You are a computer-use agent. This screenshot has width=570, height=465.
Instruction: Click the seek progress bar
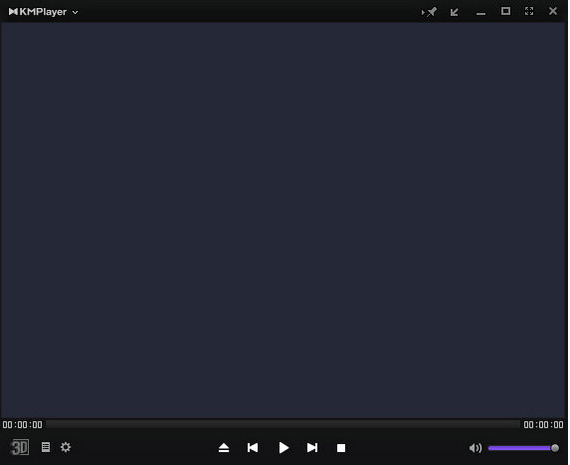283,424
